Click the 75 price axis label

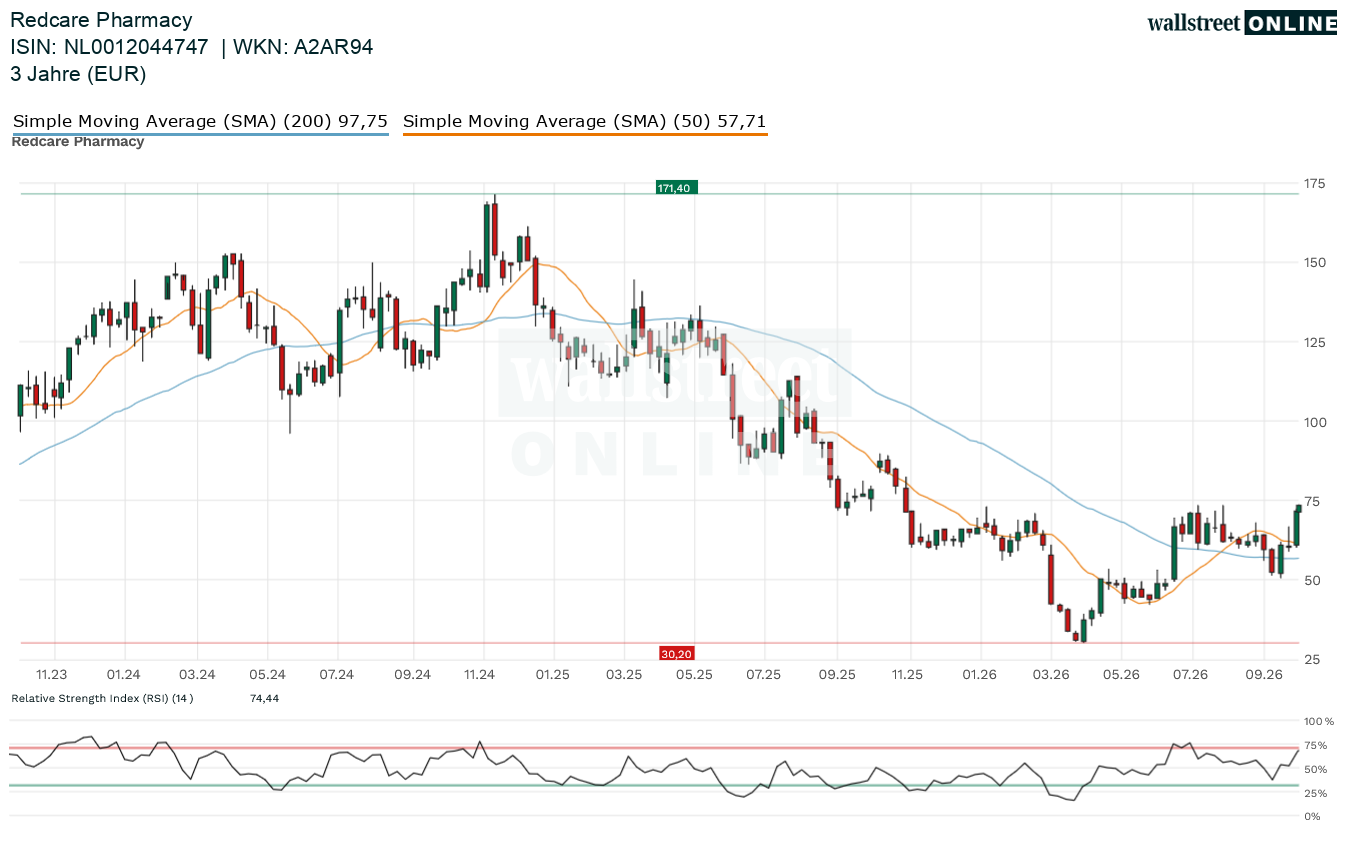[x=1311, y=502]
